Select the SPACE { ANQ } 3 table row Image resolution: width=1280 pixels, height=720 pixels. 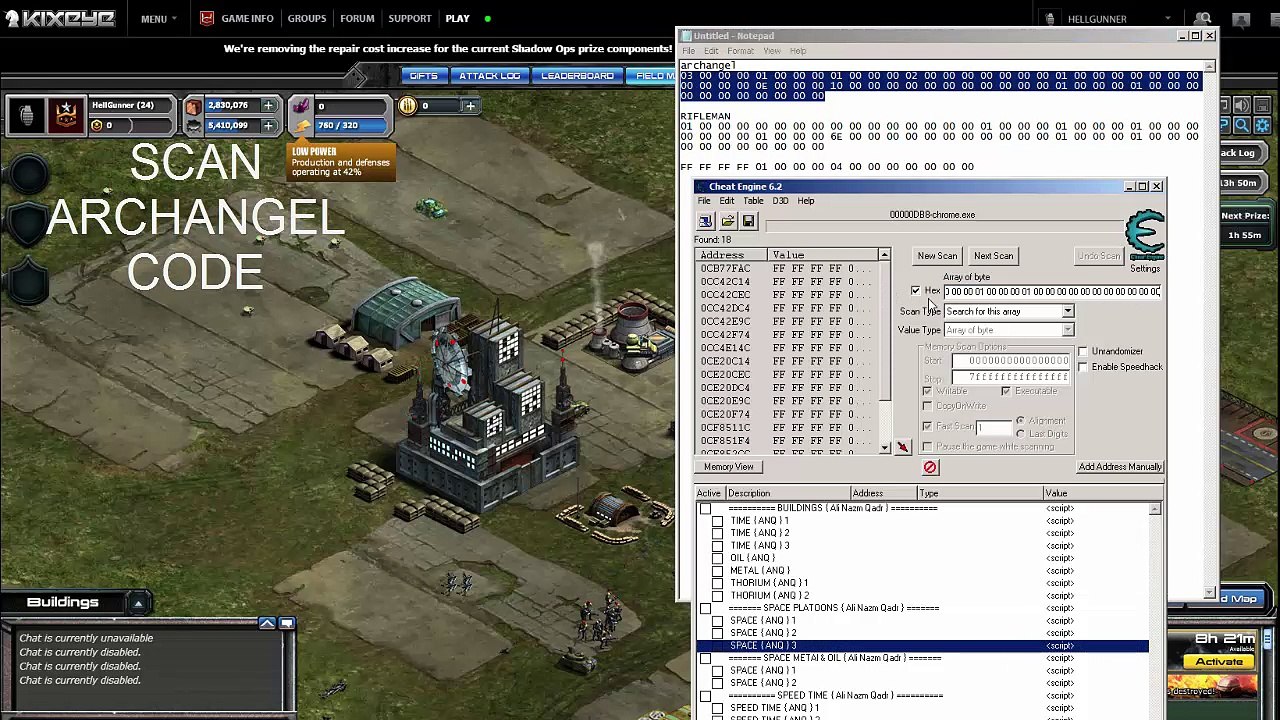[x=922, y=646]
